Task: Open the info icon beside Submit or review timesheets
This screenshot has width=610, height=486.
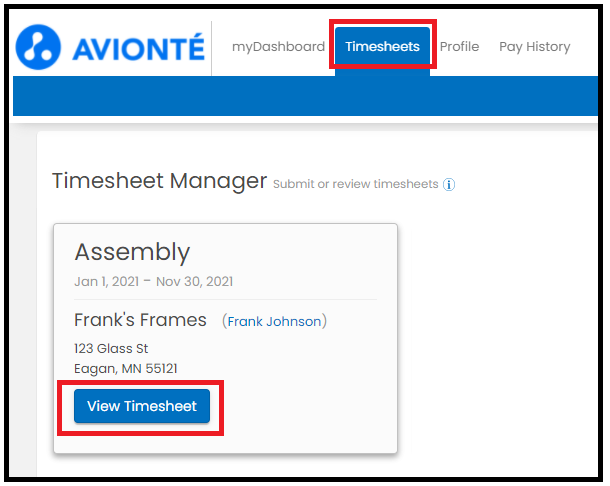Action: click(449, 184)
